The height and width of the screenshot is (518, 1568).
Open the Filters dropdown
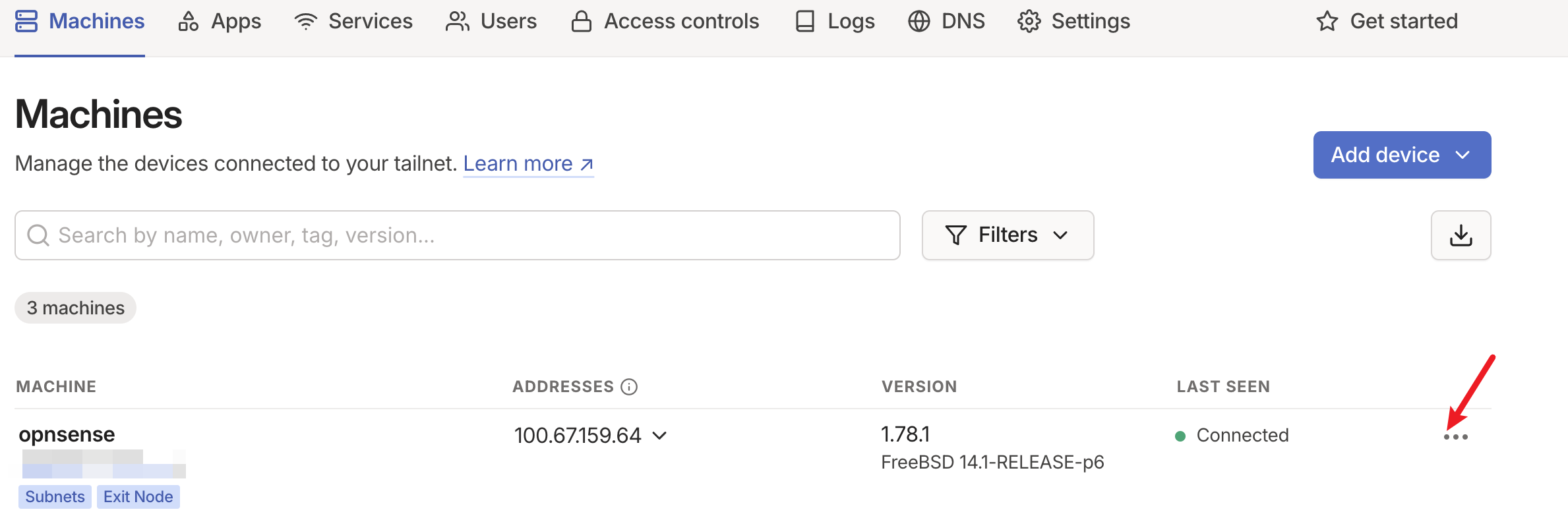click(x=1008, y=235)
